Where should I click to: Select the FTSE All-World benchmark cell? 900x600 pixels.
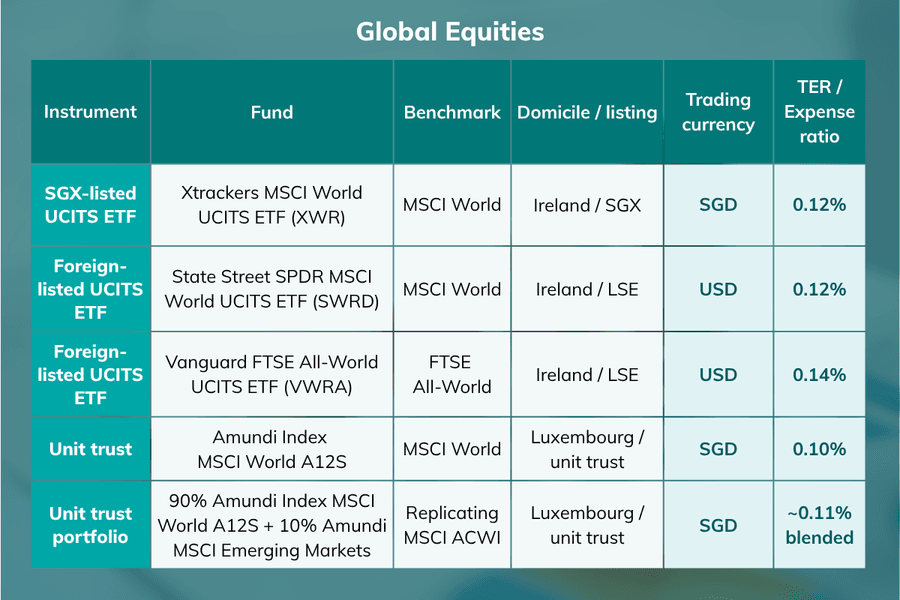[452, 374]
